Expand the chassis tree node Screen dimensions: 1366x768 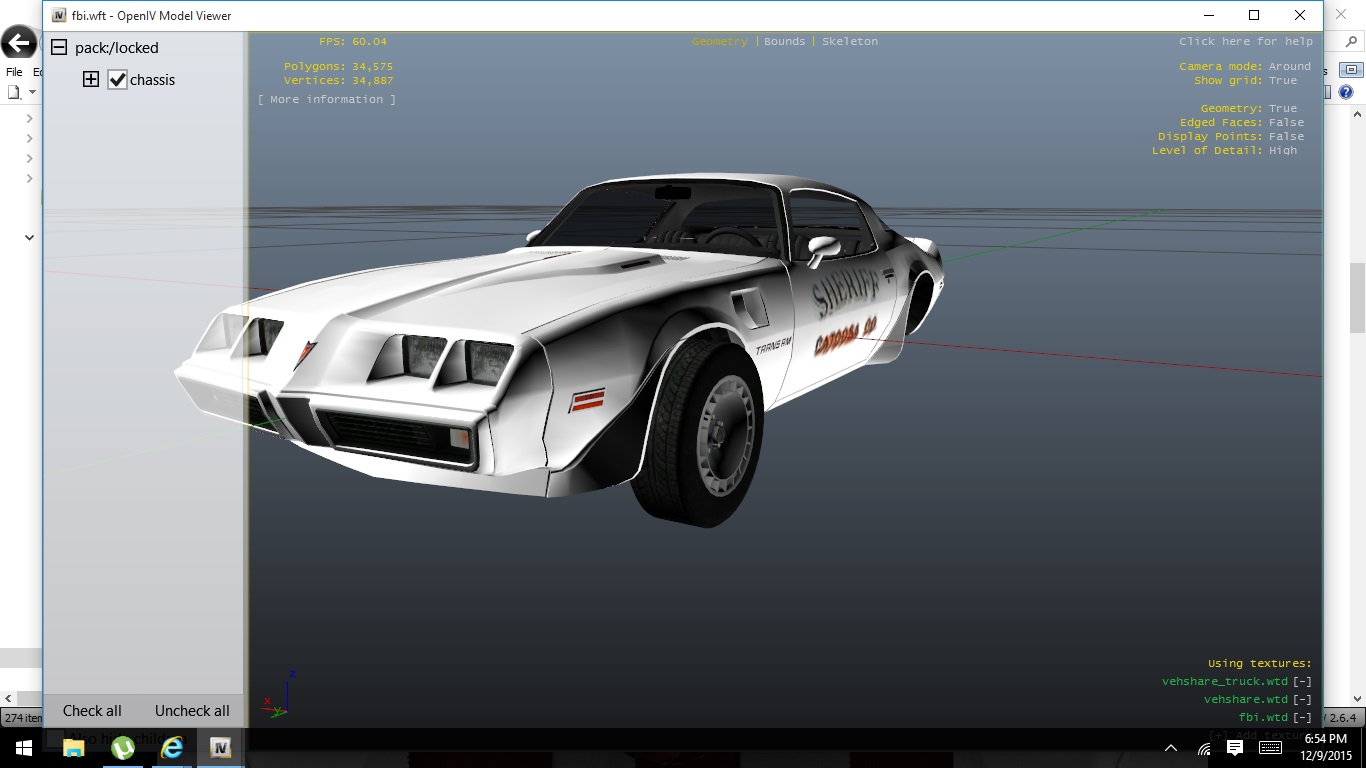[x=91, y=80]
